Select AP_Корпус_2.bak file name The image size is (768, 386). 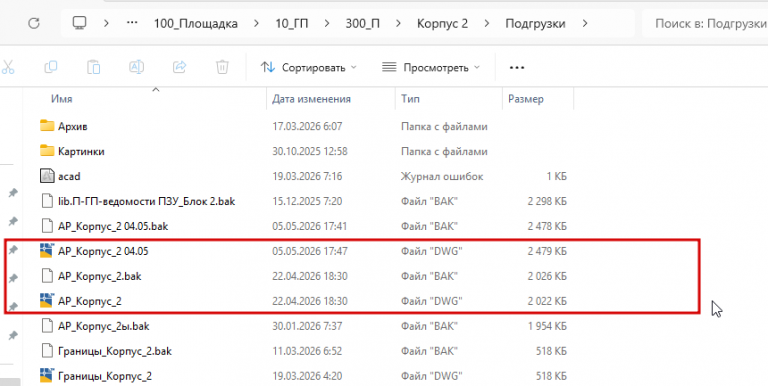pos(99,276)
